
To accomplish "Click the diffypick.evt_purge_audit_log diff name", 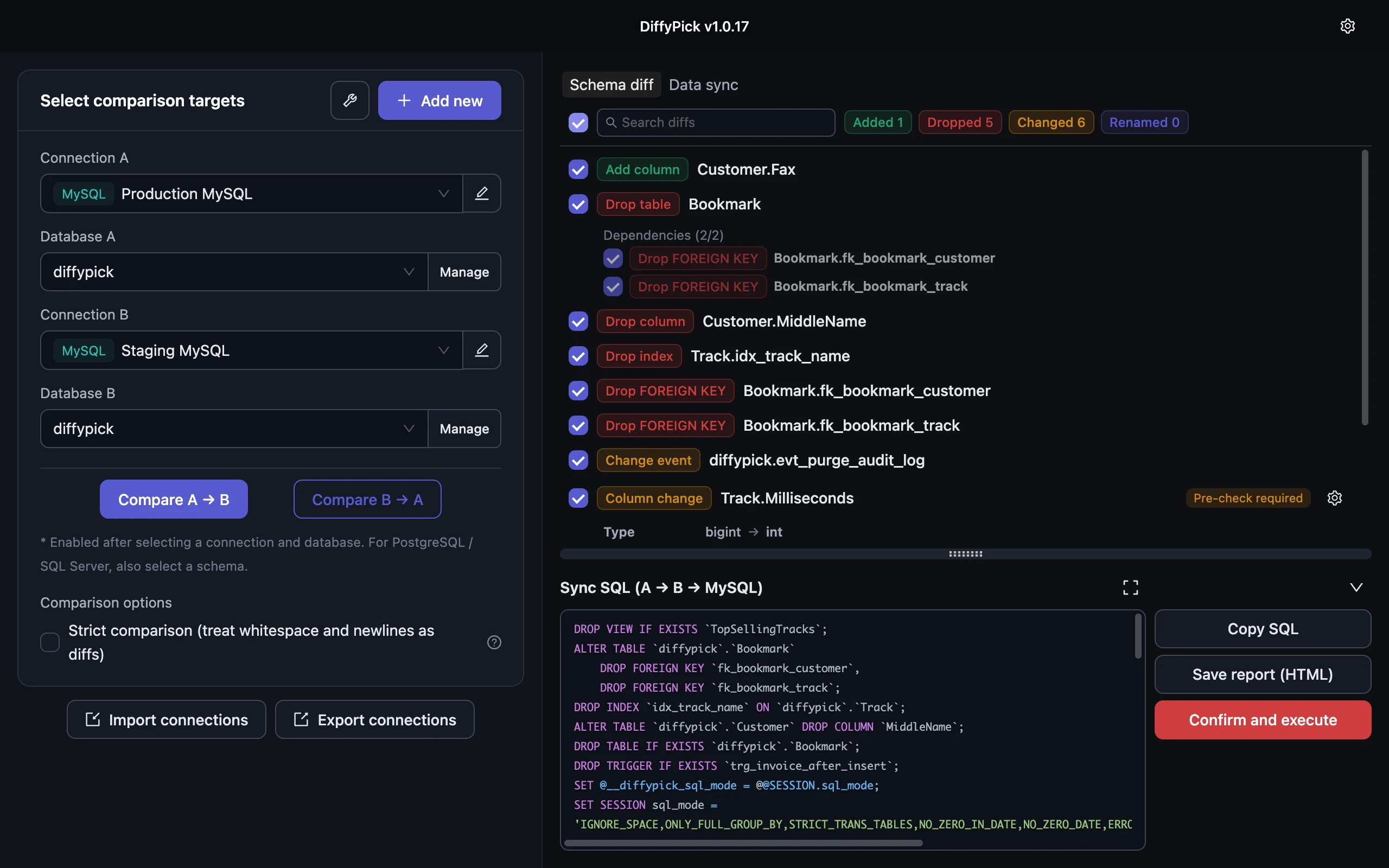I will (816, 460).
